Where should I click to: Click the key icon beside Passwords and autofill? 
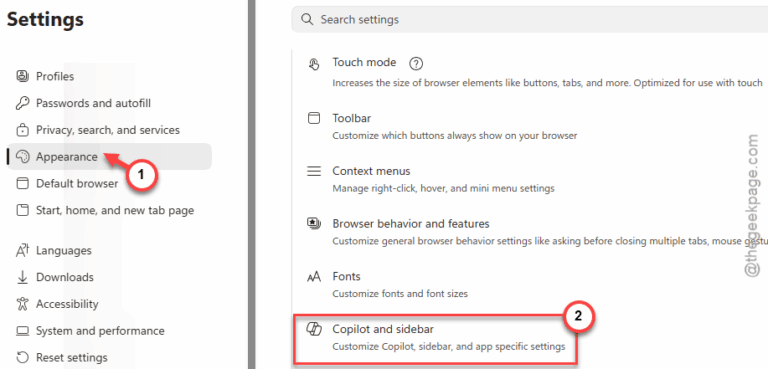(23, 103)
